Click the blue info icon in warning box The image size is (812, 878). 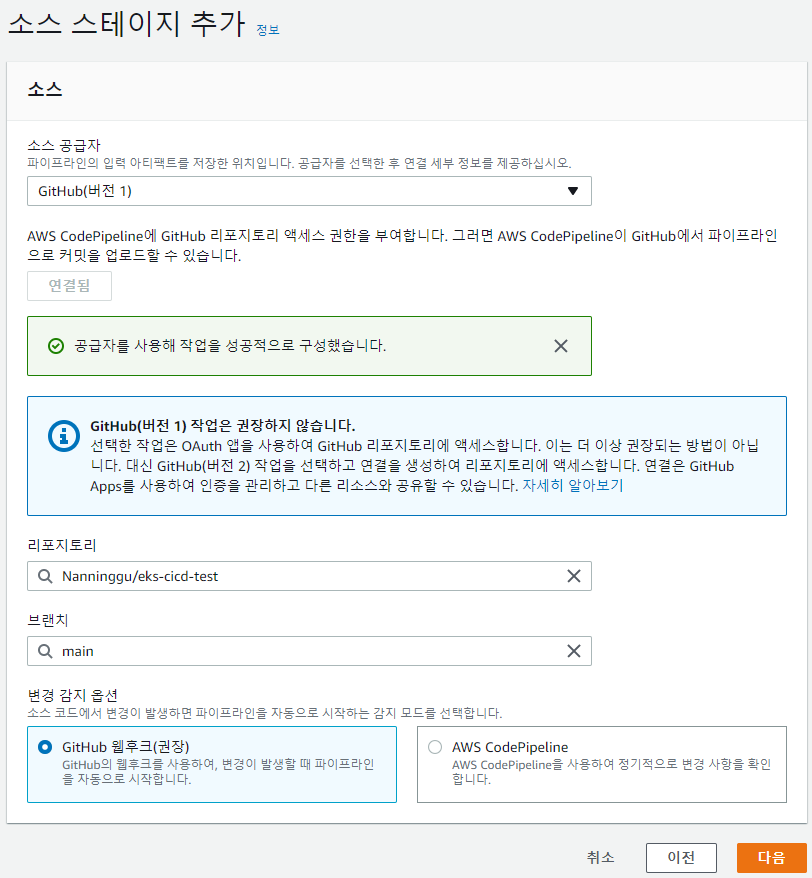63,436
